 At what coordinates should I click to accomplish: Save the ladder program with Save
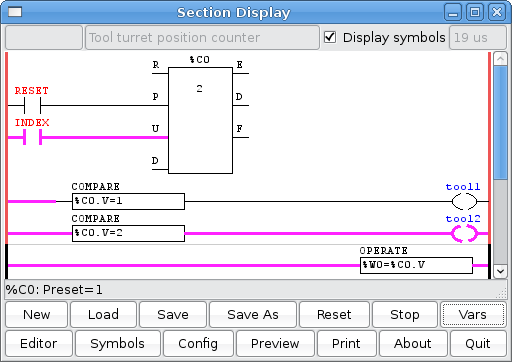173,314
